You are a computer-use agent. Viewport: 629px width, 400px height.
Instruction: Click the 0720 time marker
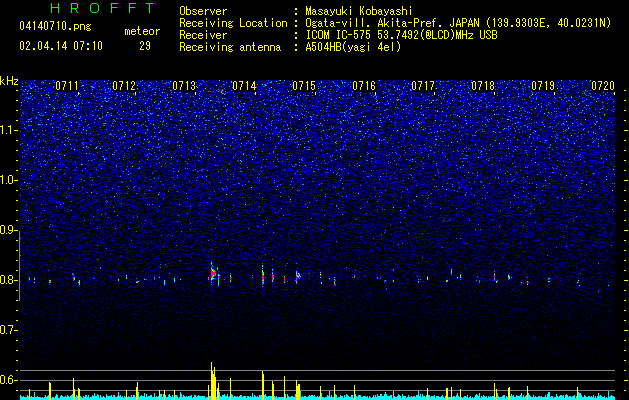point(603,85)
